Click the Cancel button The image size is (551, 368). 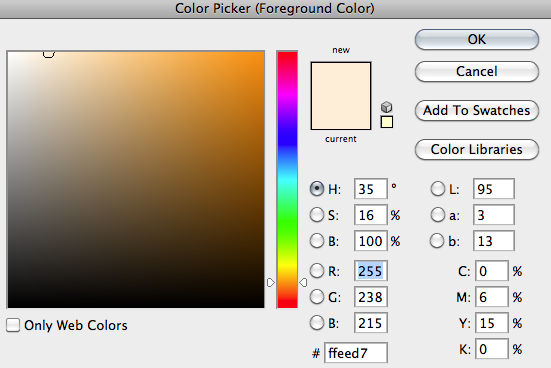coord(477,71)
